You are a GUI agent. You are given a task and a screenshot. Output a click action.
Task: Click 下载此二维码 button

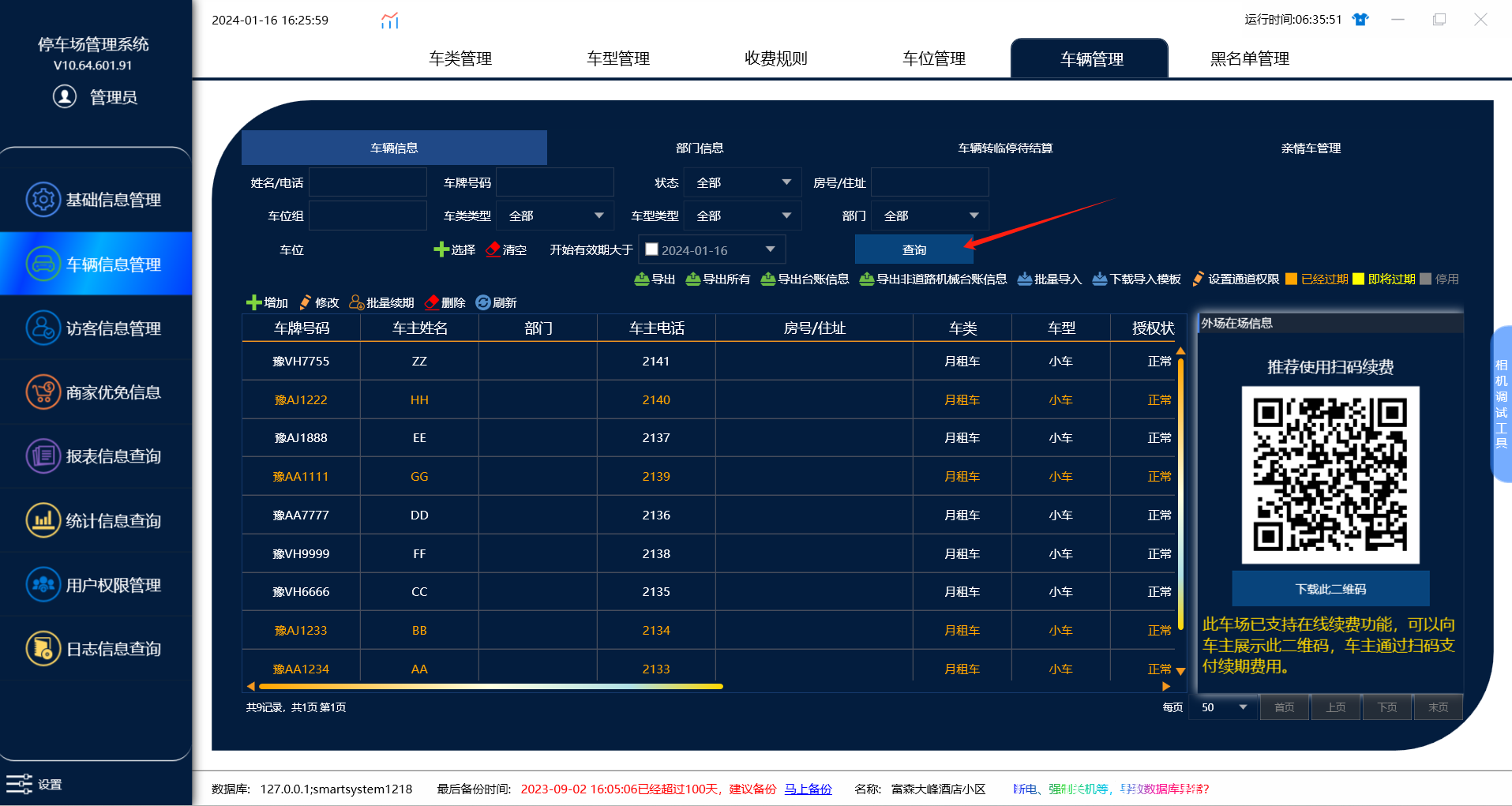click(x=1330, y=589)
